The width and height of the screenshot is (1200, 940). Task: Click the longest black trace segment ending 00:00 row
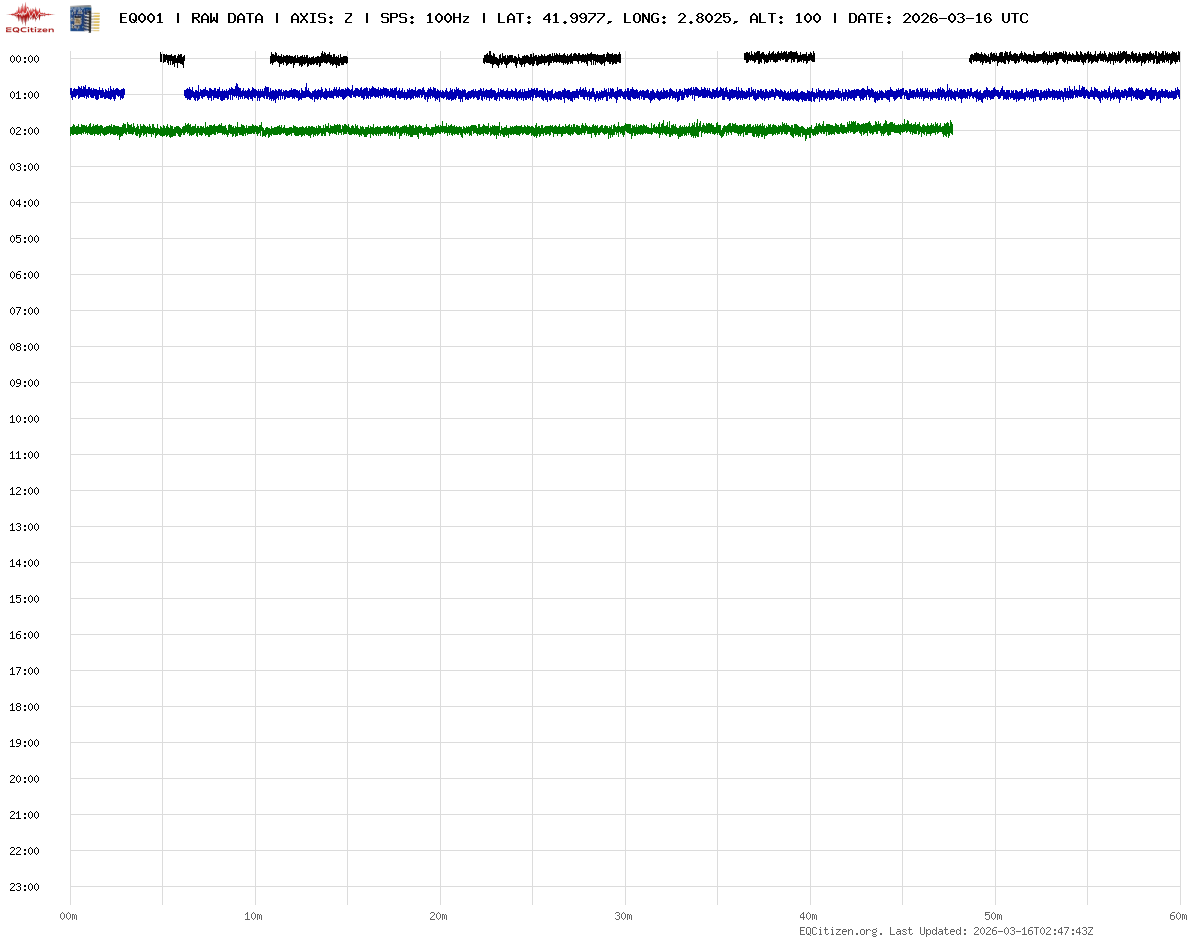pos(1075,58)
